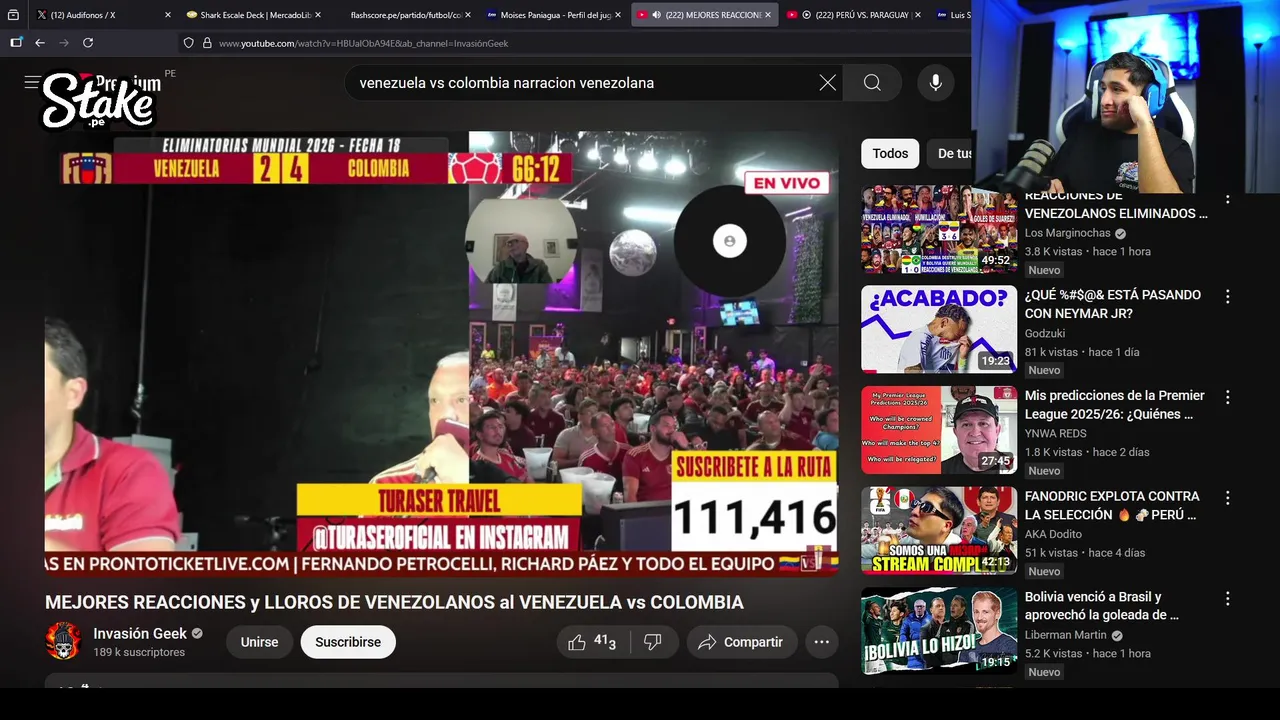Click the 189 k suscriptores text

[139, 652]
